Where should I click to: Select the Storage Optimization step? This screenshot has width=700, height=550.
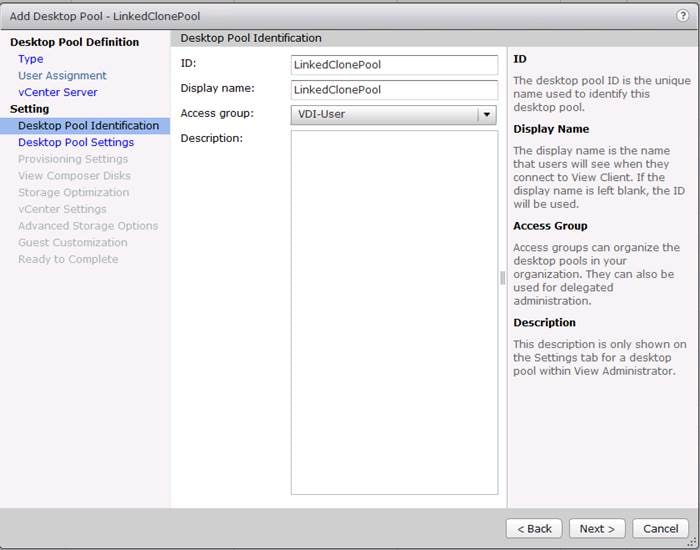coord(73,192)
